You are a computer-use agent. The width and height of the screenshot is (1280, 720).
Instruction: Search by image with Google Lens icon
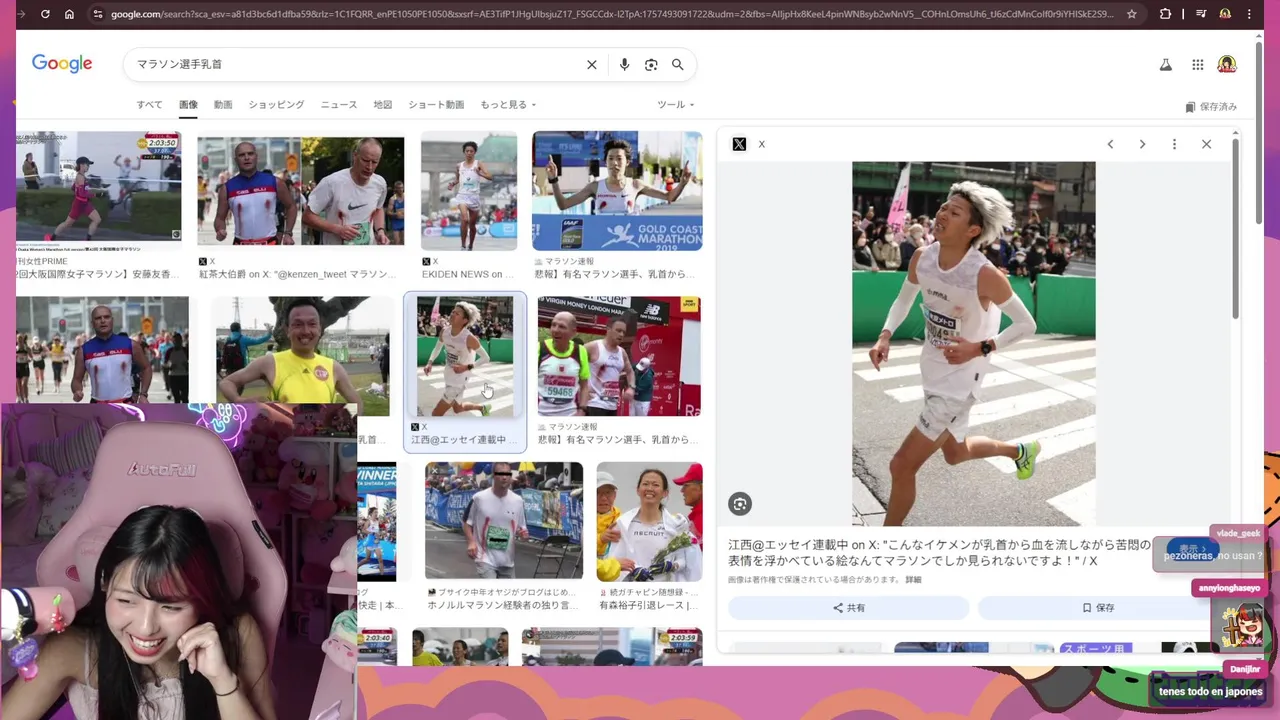click(x=651, y=64)
